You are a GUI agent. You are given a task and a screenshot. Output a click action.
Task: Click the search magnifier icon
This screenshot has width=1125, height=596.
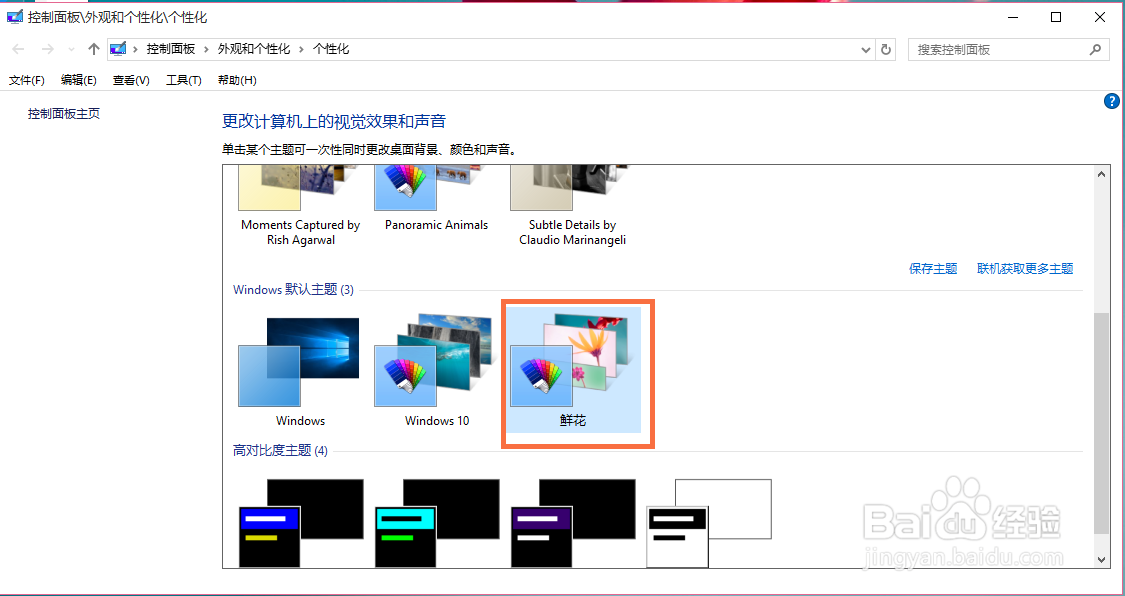[1095, 49]
